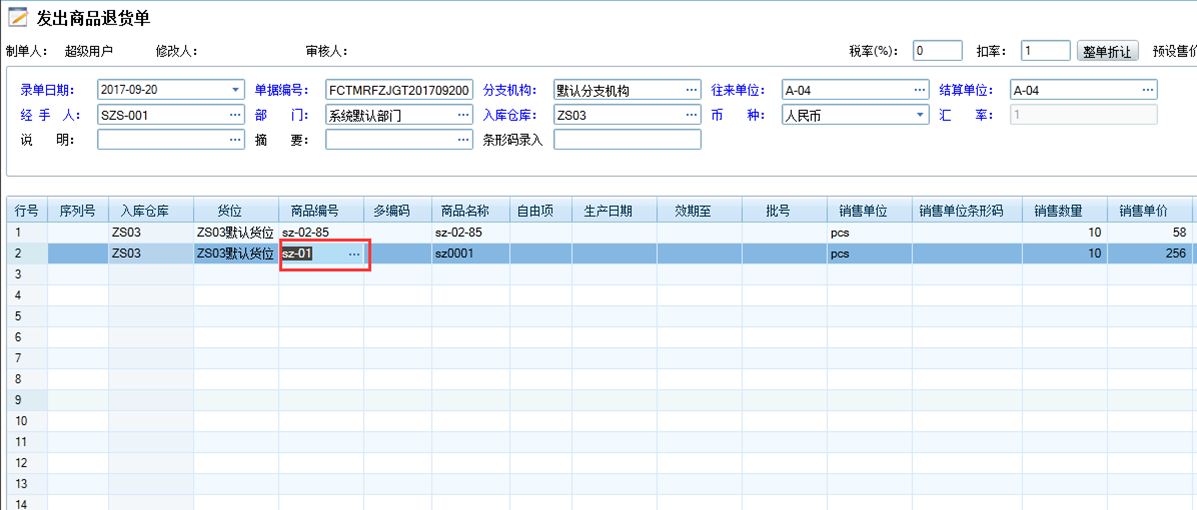Click ZS03默认货位 cell in row 1
1197x510 pixels.
[x=236, y=233]
